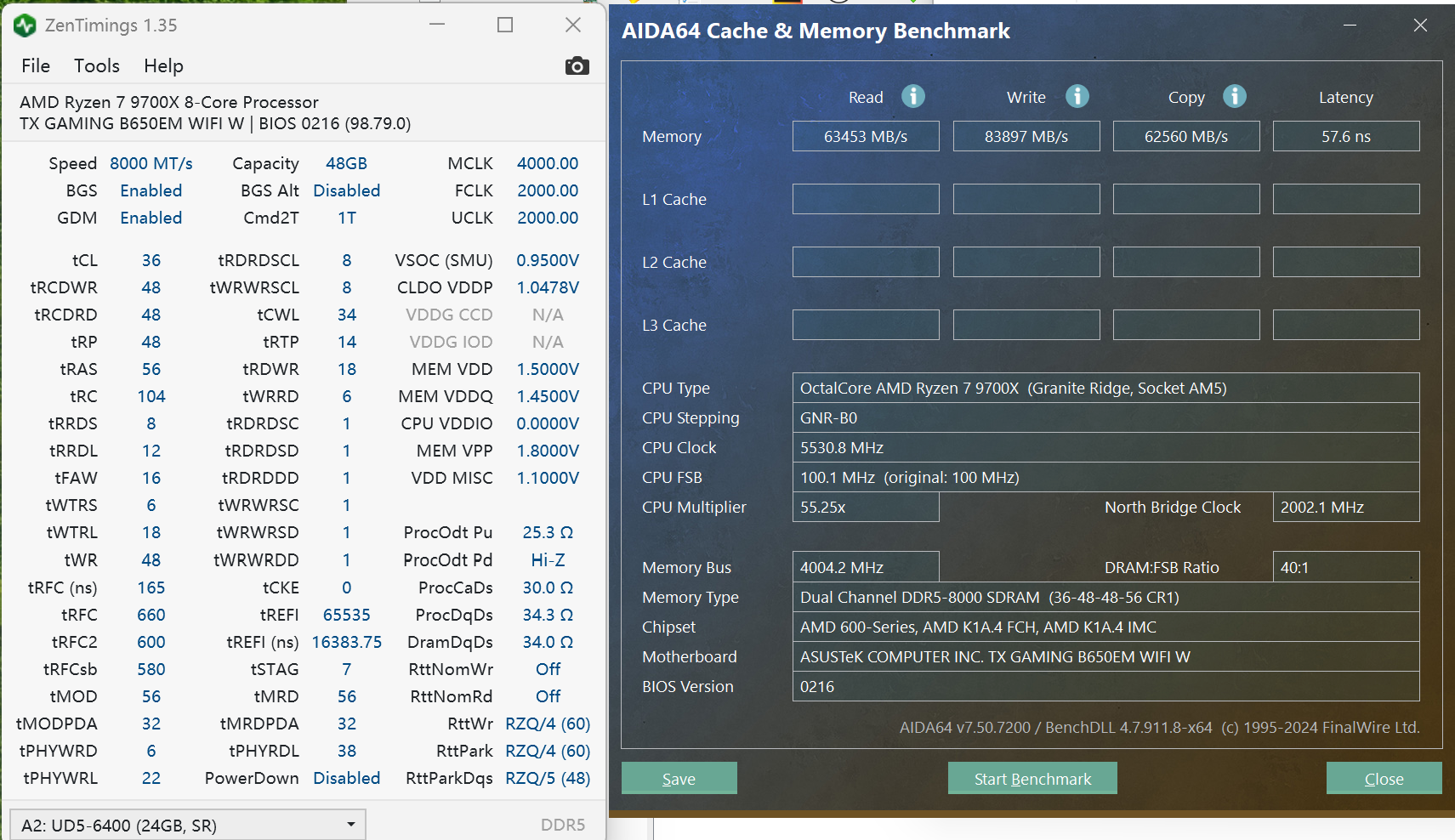This screenshot has height=840, width=1455.
Task: Close the ZenTimings window
Action: click(573, 26)
